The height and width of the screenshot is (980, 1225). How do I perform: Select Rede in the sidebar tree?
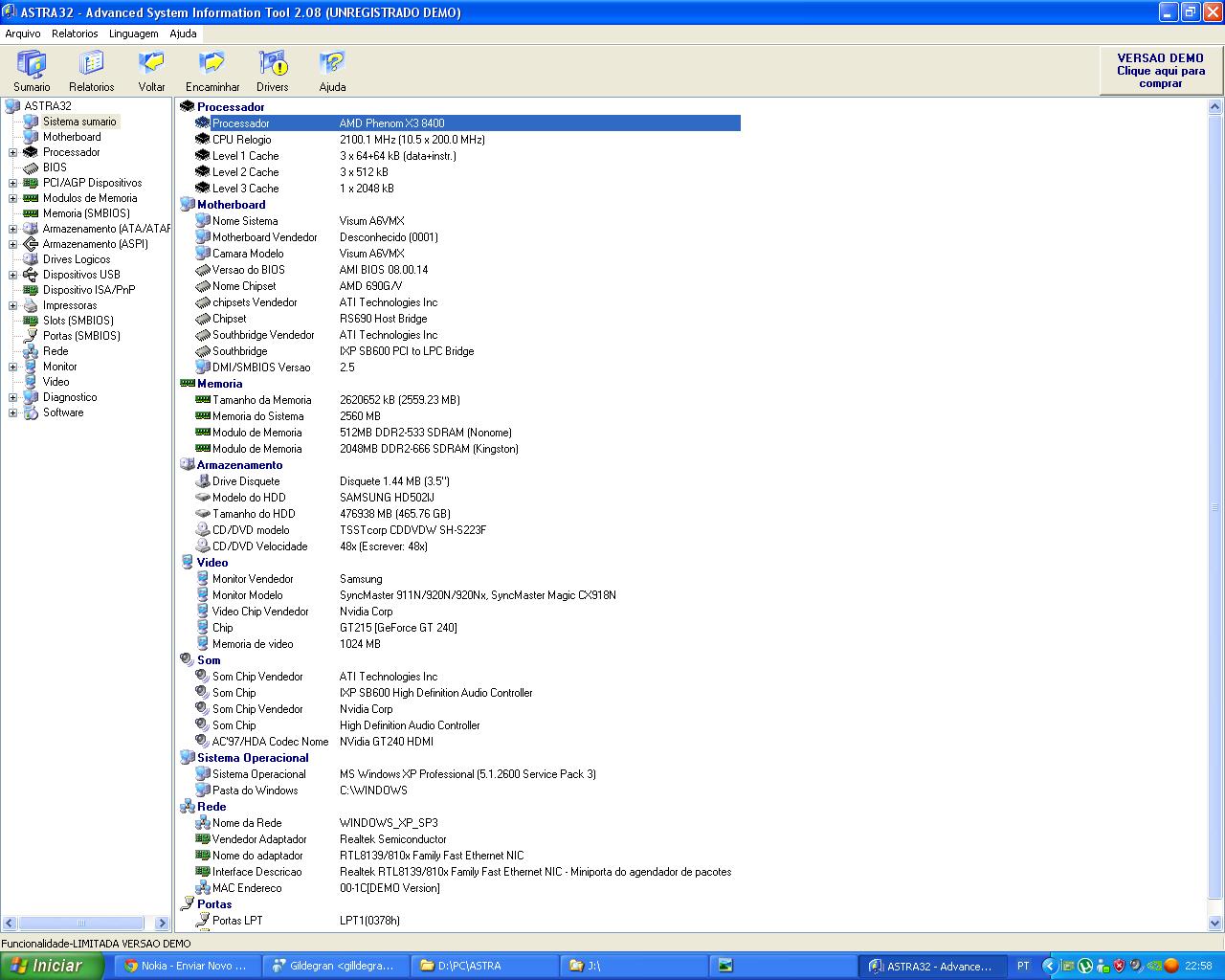coord(56,351)
